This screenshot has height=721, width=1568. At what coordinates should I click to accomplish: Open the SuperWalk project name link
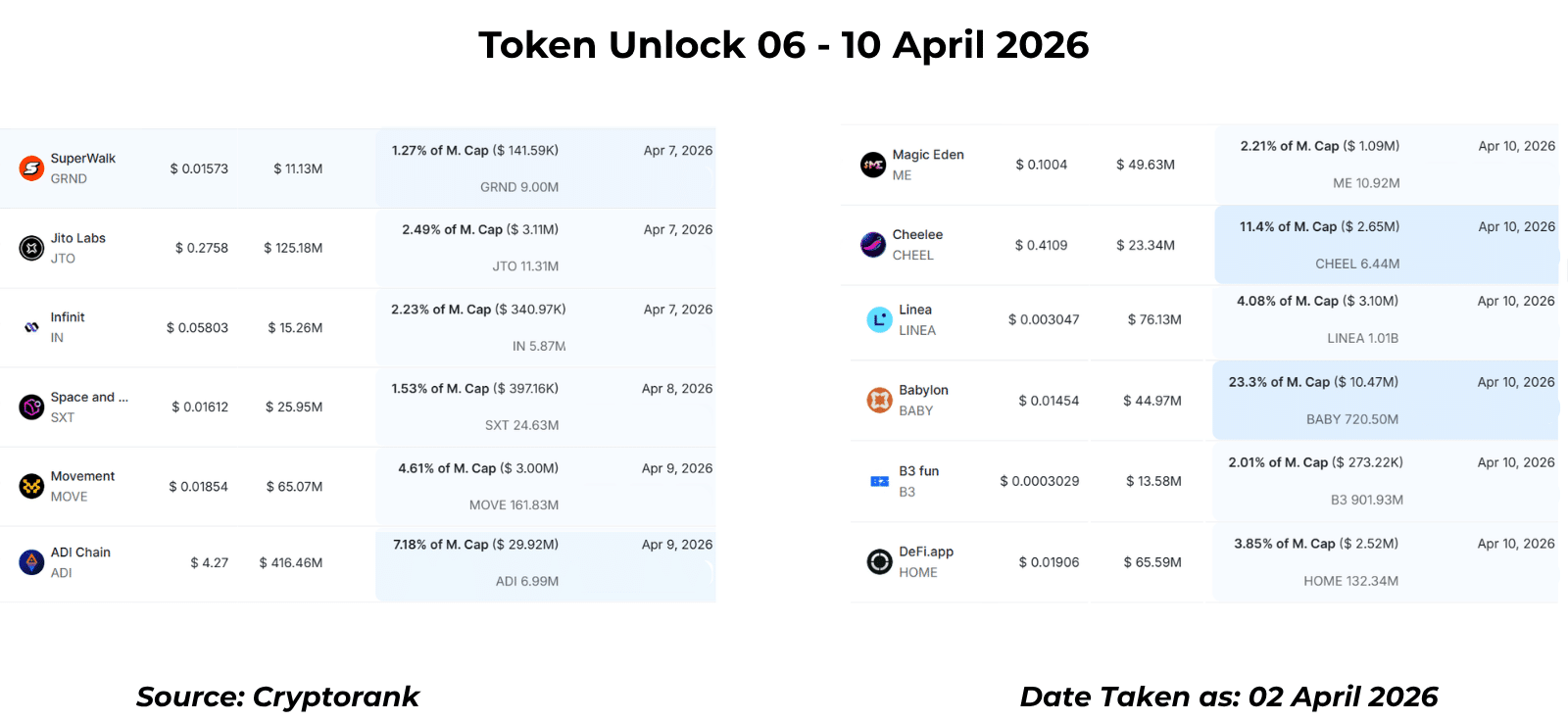coord(83,159)
